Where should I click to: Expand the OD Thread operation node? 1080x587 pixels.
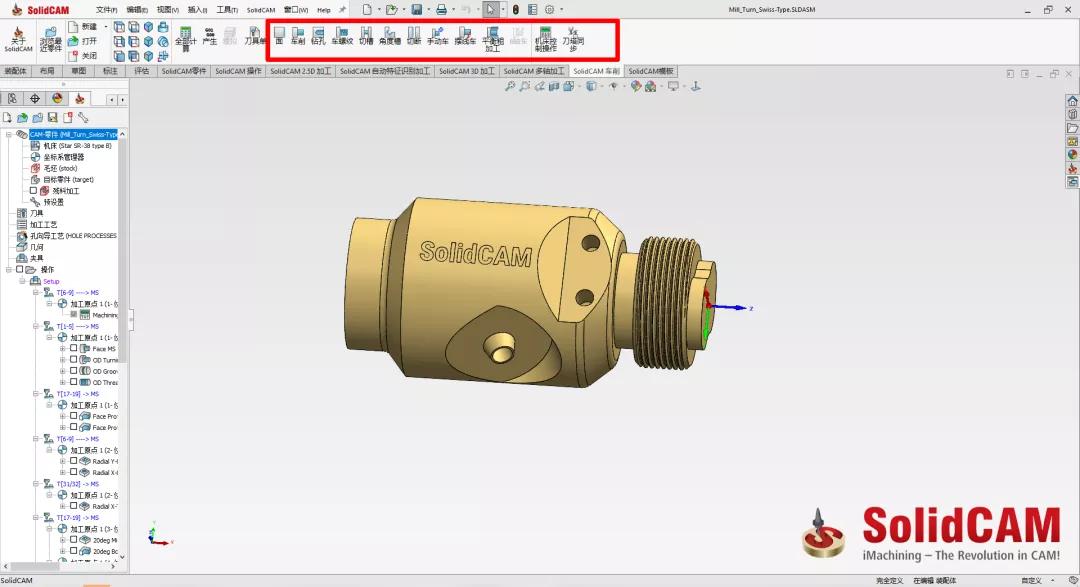pyautogui.click(x=63, y=382)
